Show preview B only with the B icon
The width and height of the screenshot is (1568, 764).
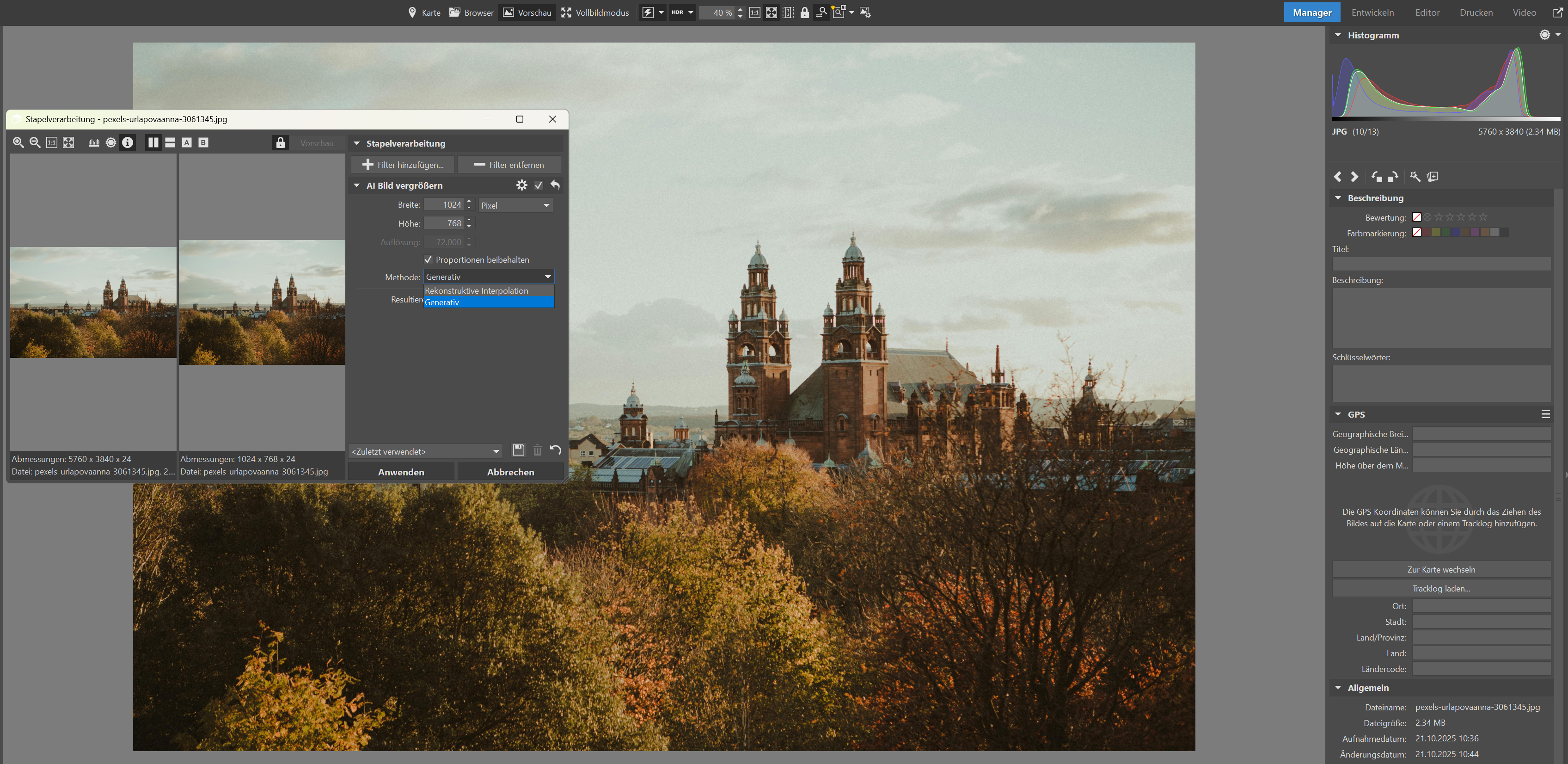coord(203,142)
